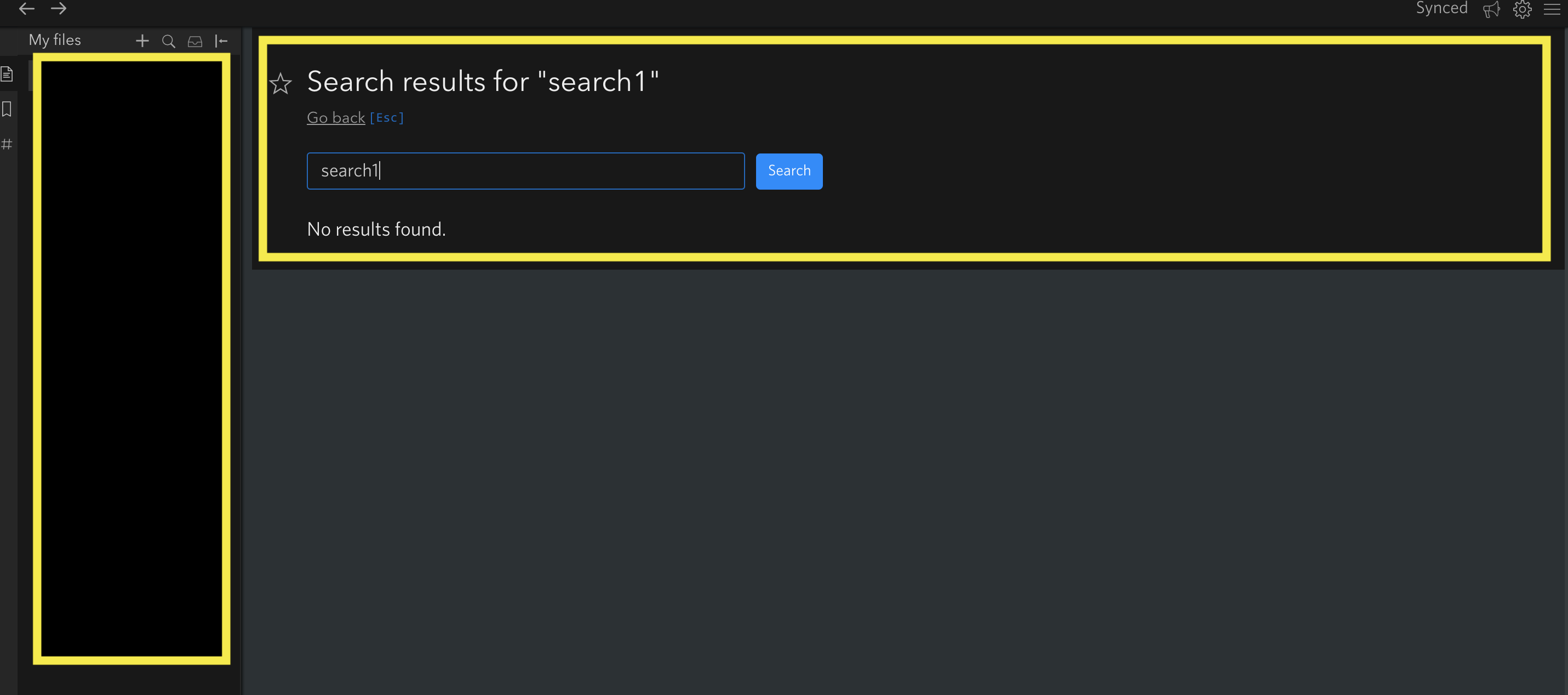1568x695 pixels.
Task: Click the document/file type icon
Action: coord(9,74)
